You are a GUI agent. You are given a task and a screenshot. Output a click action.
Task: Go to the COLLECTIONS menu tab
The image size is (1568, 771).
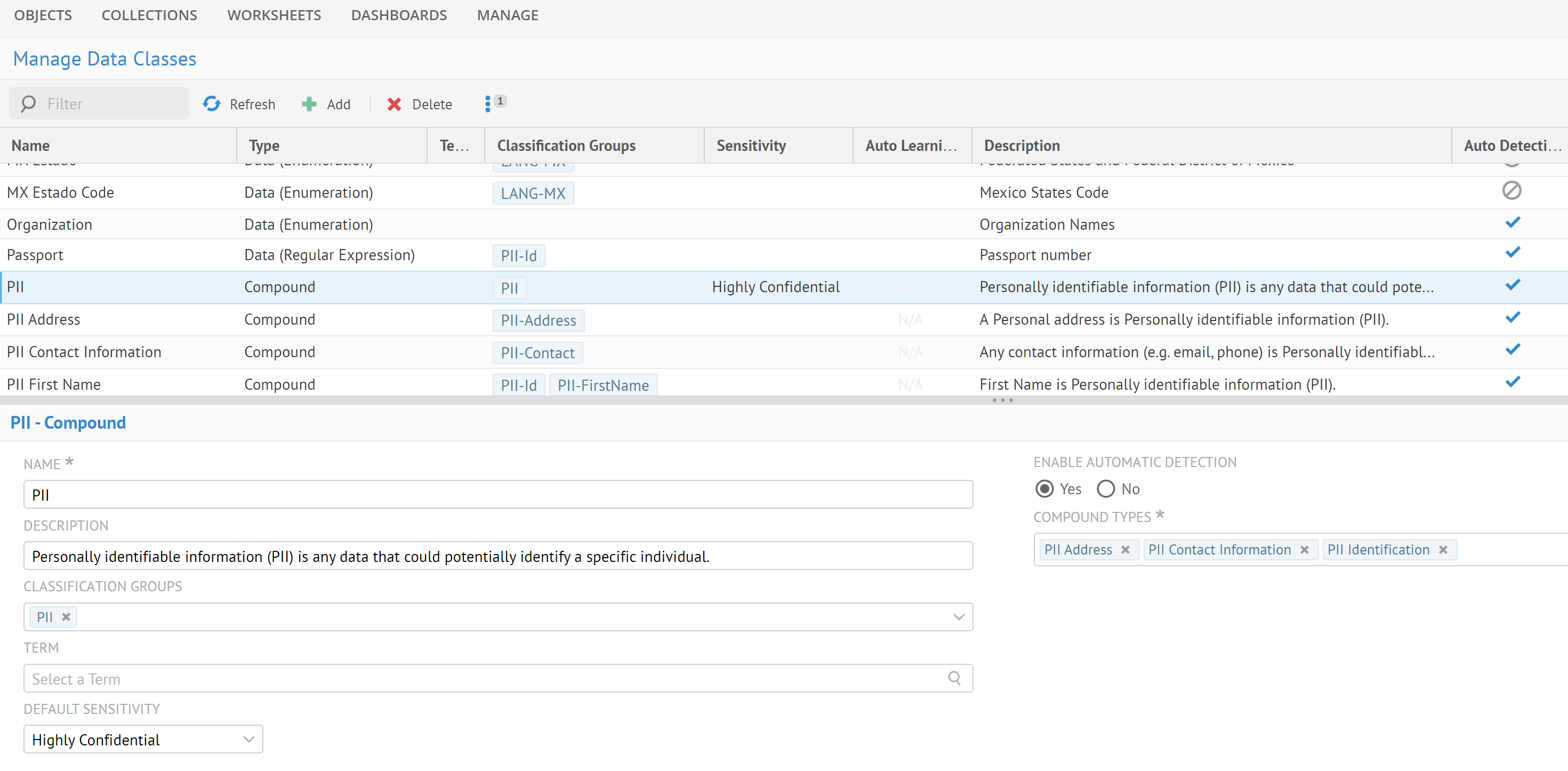(x=149, y=15)
